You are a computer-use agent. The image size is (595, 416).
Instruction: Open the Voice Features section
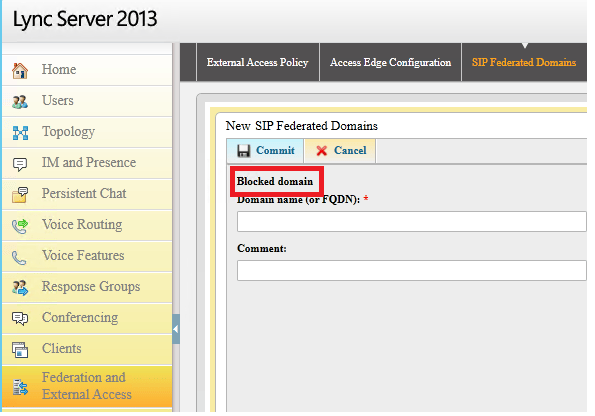coord(87,257)
